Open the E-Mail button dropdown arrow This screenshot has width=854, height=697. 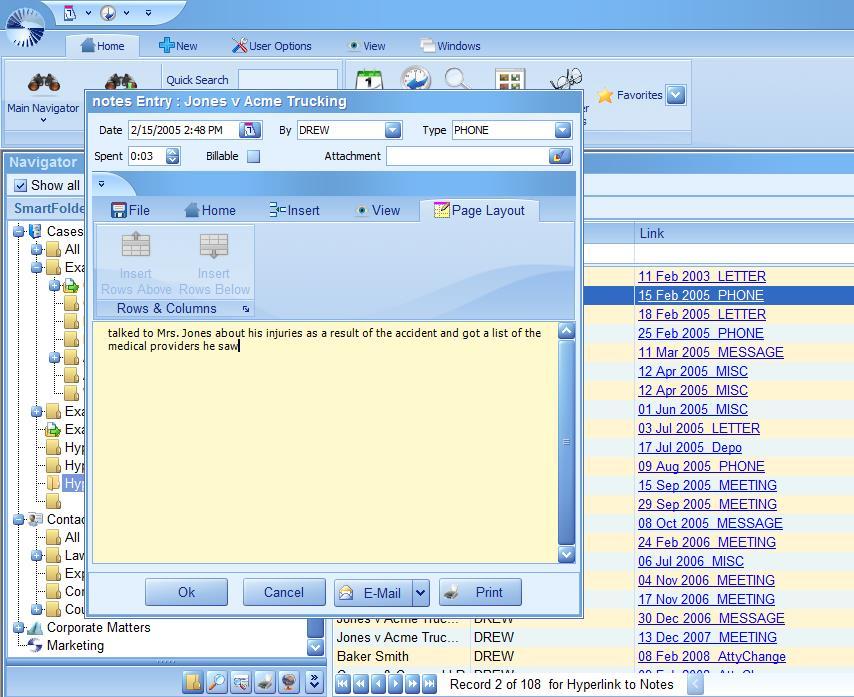tap(420, 592)
